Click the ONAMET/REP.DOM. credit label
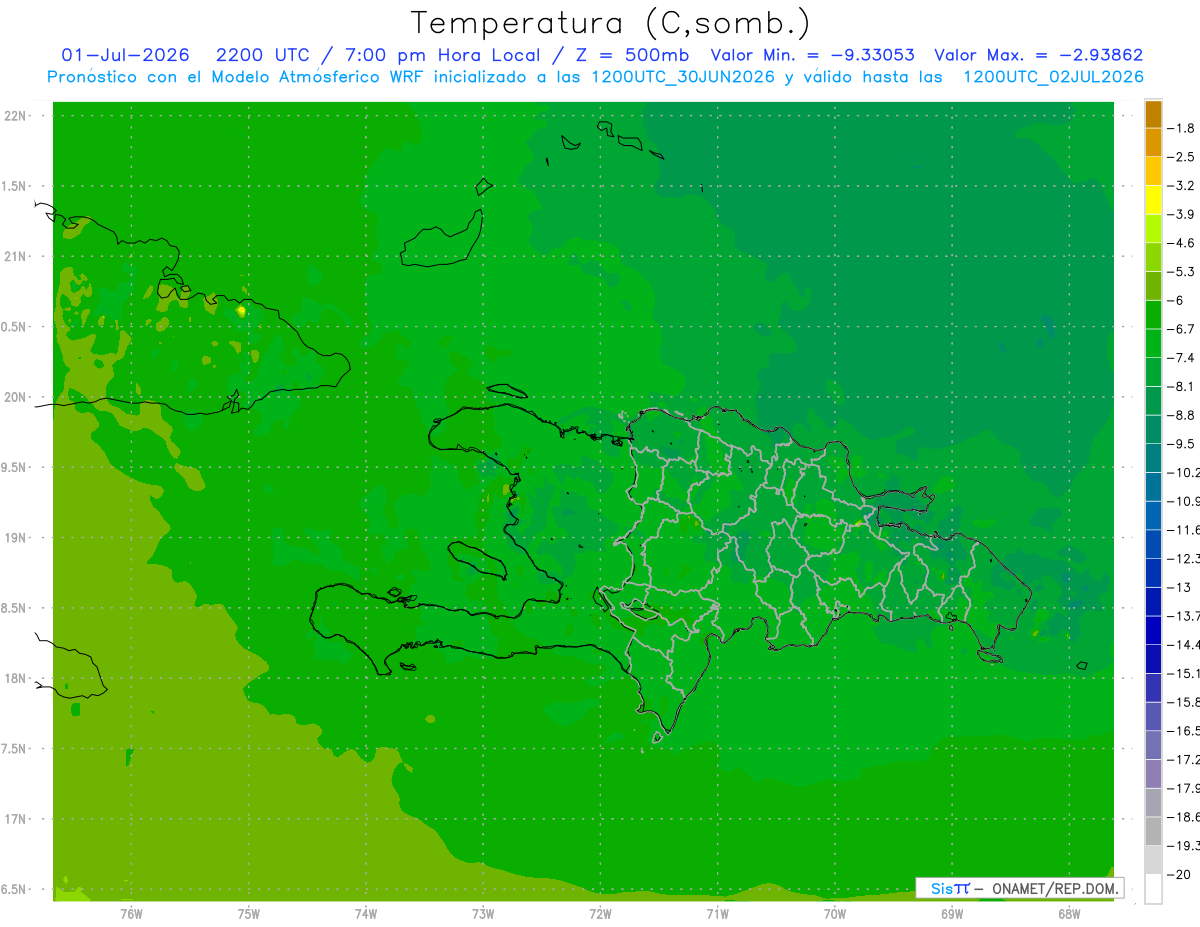Viewport: 1200px width, 927px height. coord(1054,888)
